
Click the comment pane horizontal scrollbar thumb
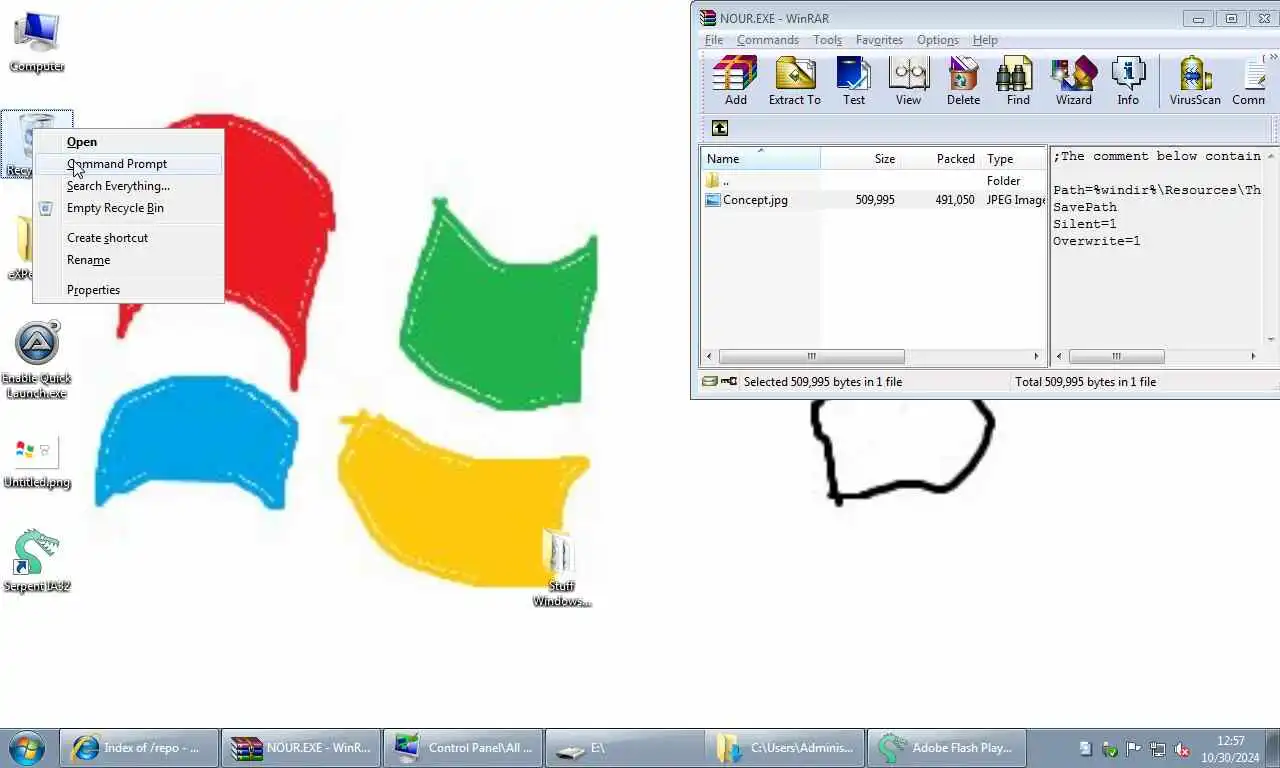pyautogui.click(x=1116, y=356)
